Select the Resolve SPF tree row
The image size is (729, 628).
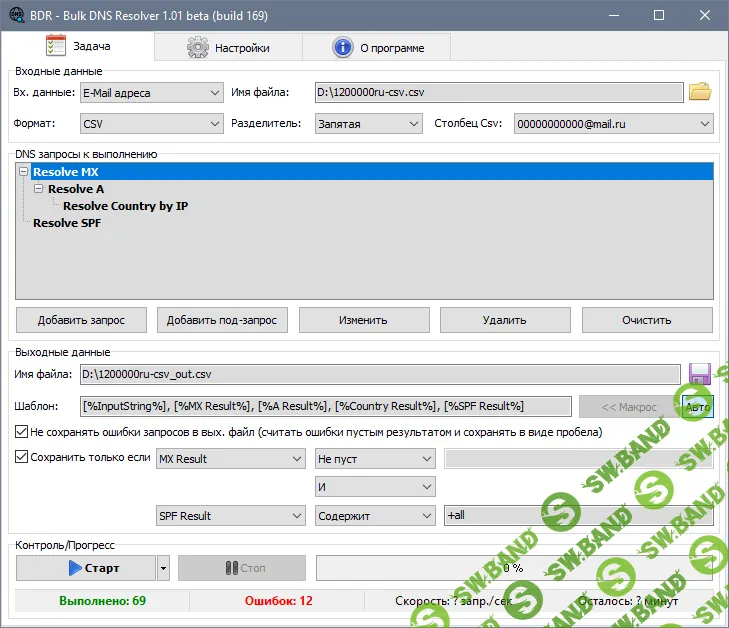coord(67,223)
